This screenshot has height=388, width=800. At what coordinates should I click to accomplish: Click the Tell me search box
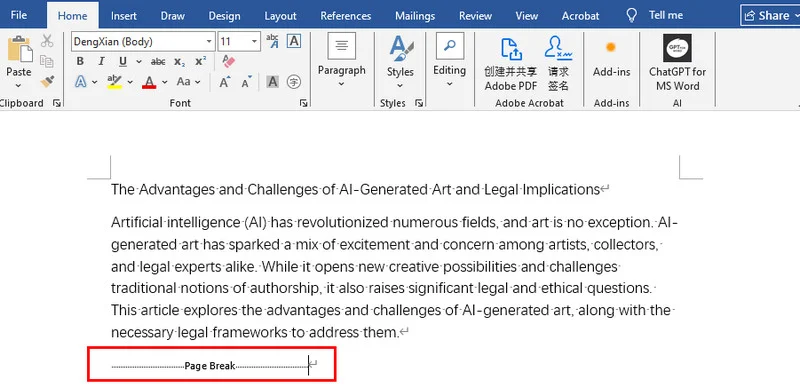pyautogui.click(x=666, y=15)
